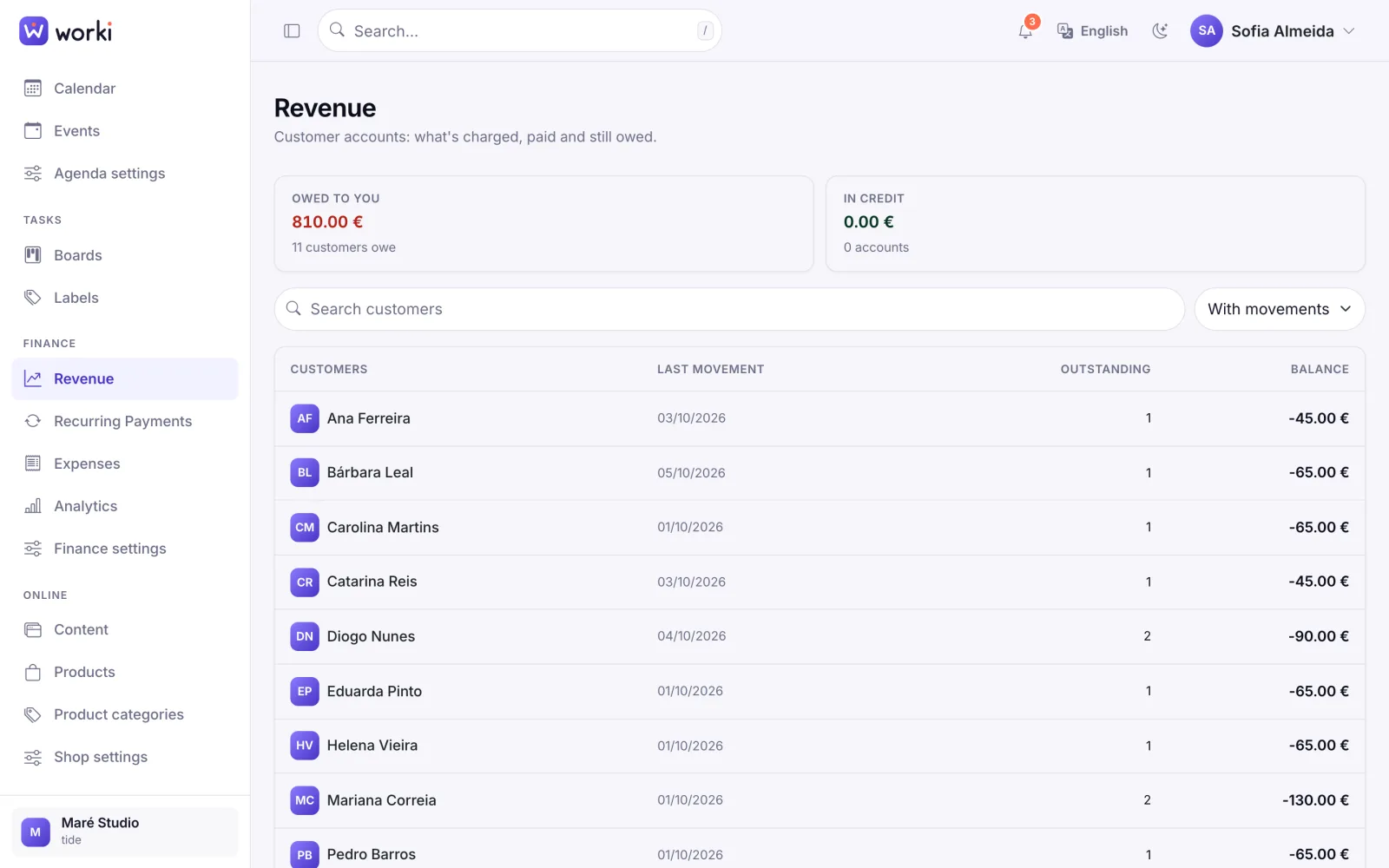View Carolina Martins's account
1389x868 pixels.
pyautogui.click(x=820, y=527)
